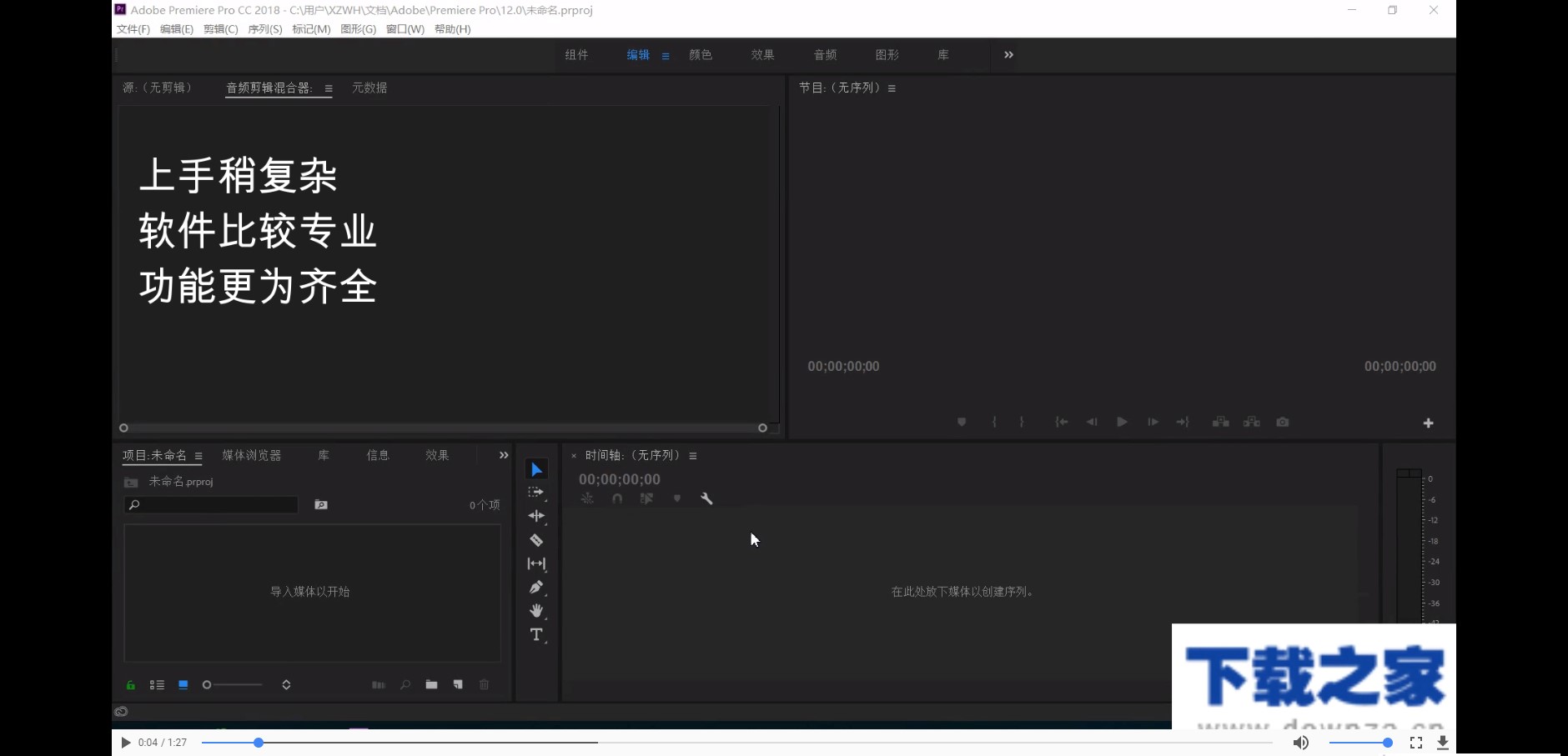
Task: Create a new bin with the folder icon
Action: point(431,684)
